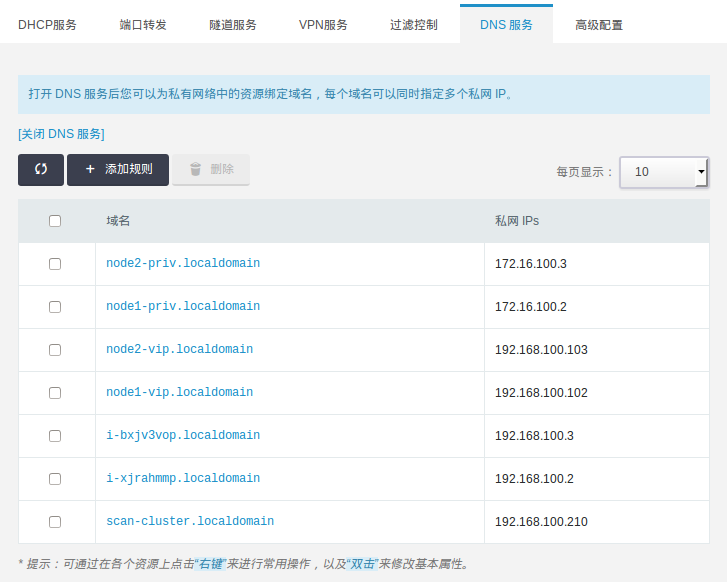
Task: Click the 删除 trash delete button
Action: coord(211,170)
